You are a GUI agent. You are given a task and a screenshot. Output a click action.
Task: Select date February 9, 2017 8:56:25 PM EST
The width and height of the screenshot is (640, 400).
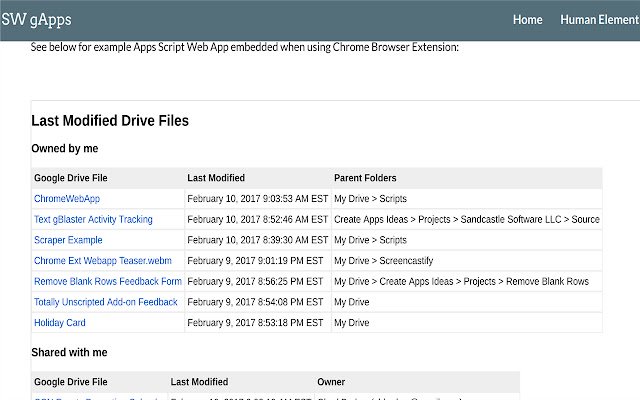[x=255, y=281]
